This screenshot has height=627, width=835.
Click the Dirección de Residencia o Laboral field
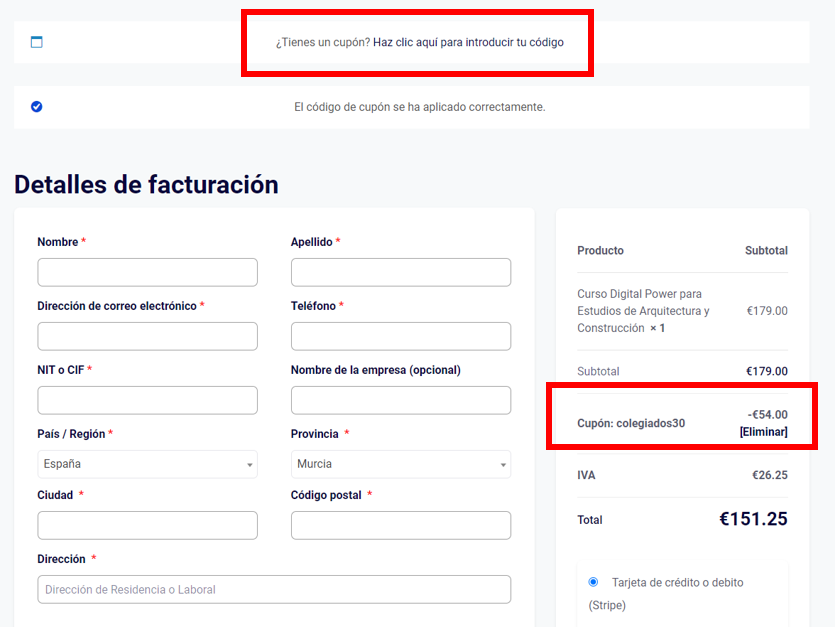[274, 589]
